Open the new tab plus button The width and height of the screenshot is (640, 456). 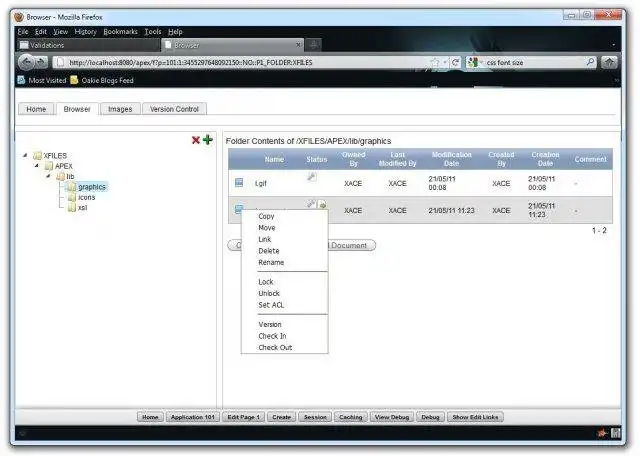pos(314,45)
